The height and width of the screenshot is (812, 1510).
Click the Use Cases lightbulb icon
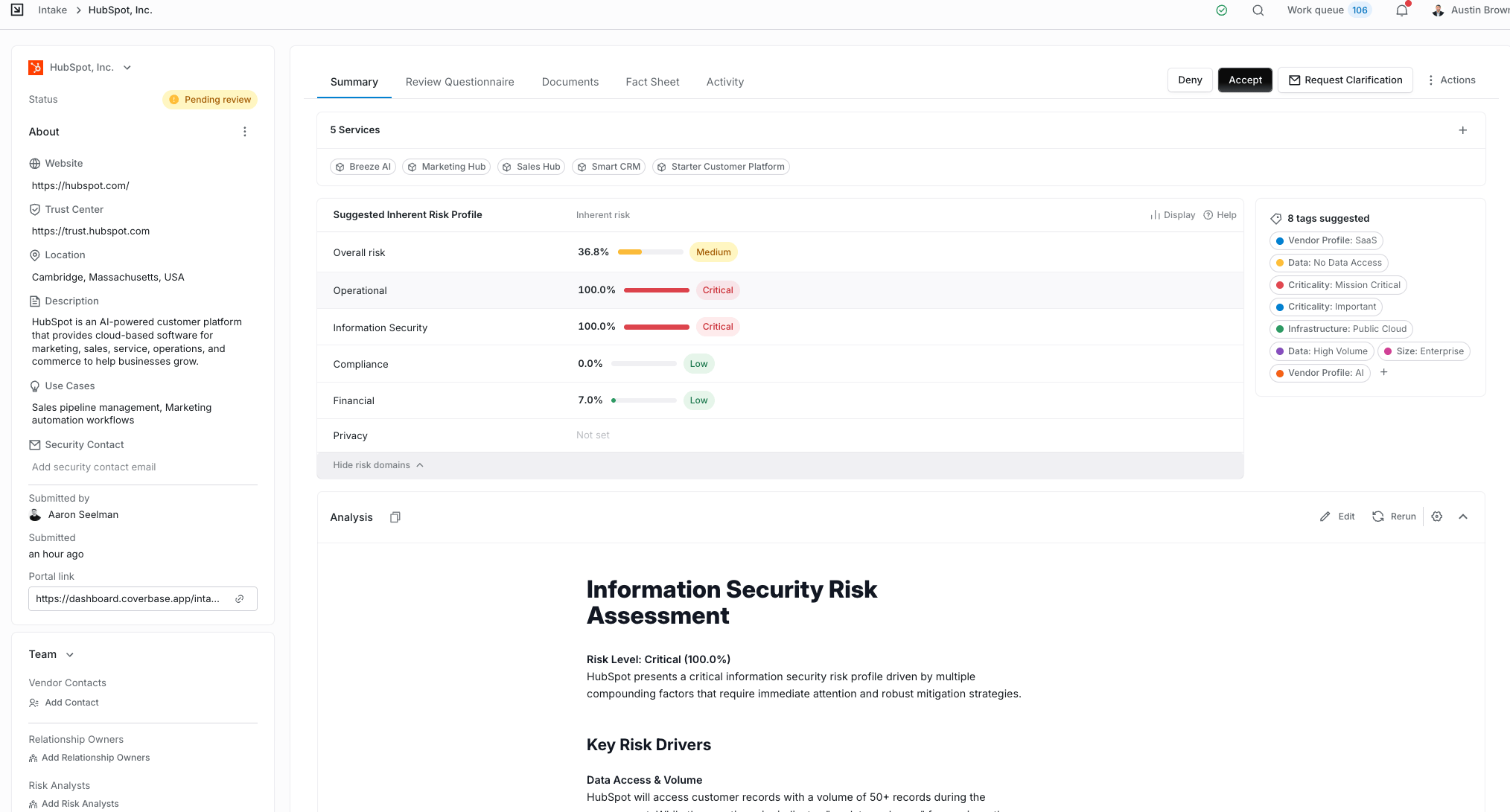click(x=35, y=386)
